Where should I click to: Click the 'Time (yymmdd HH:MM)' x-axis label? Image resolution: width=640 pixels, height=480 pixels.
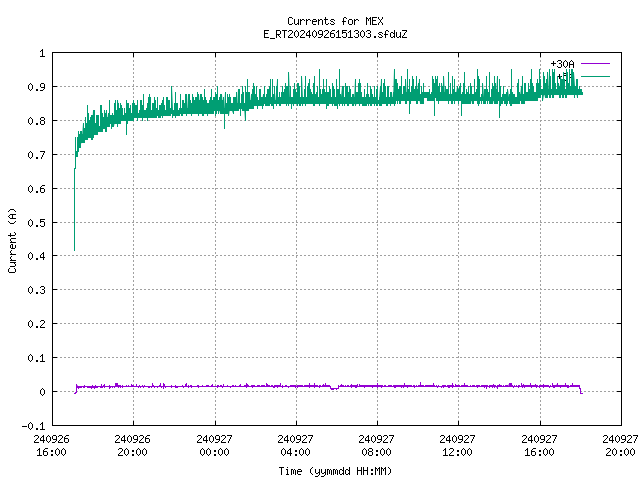pos(335,471)
